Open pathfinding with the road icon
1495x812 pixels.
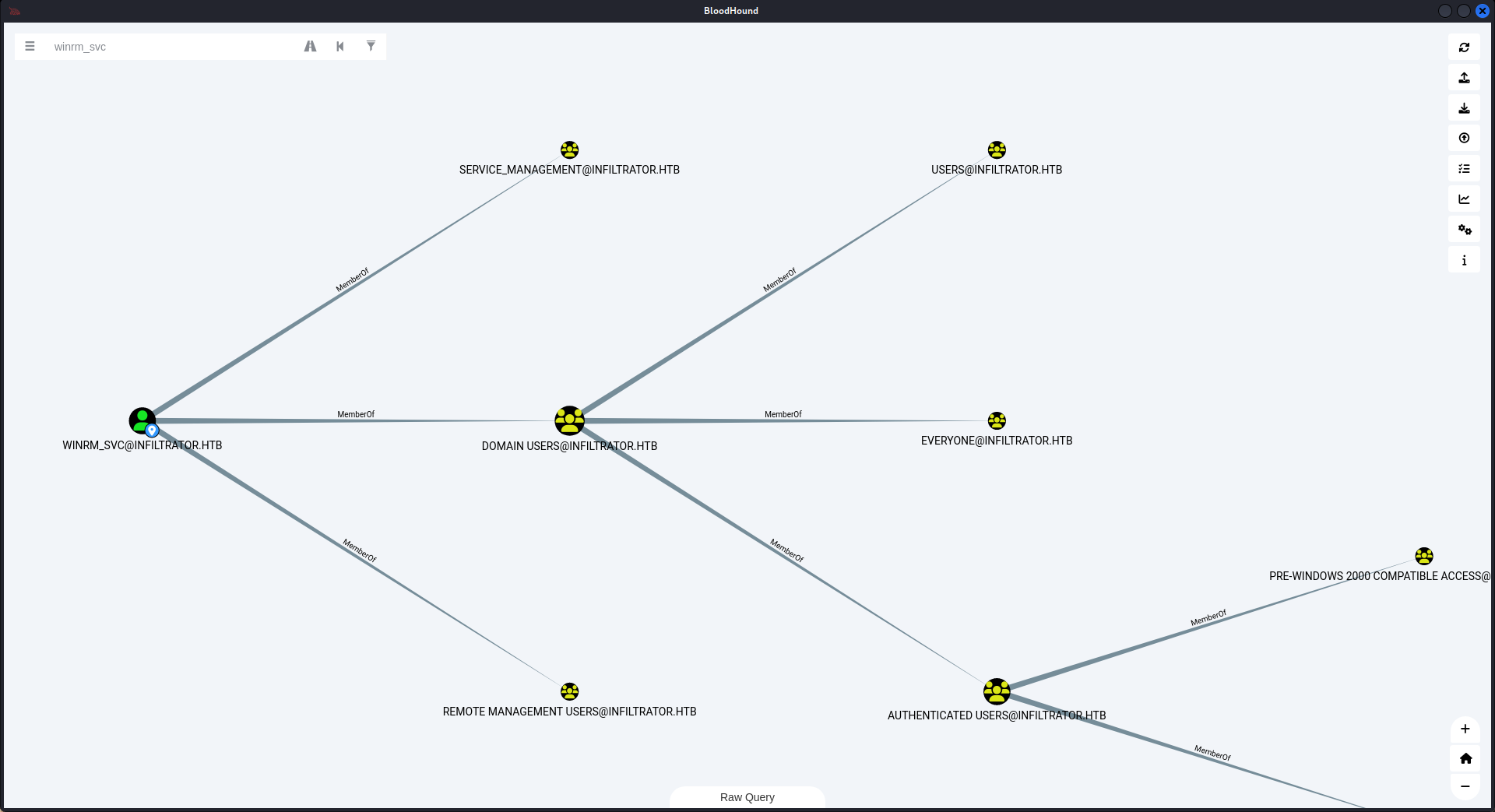point(310,47)
